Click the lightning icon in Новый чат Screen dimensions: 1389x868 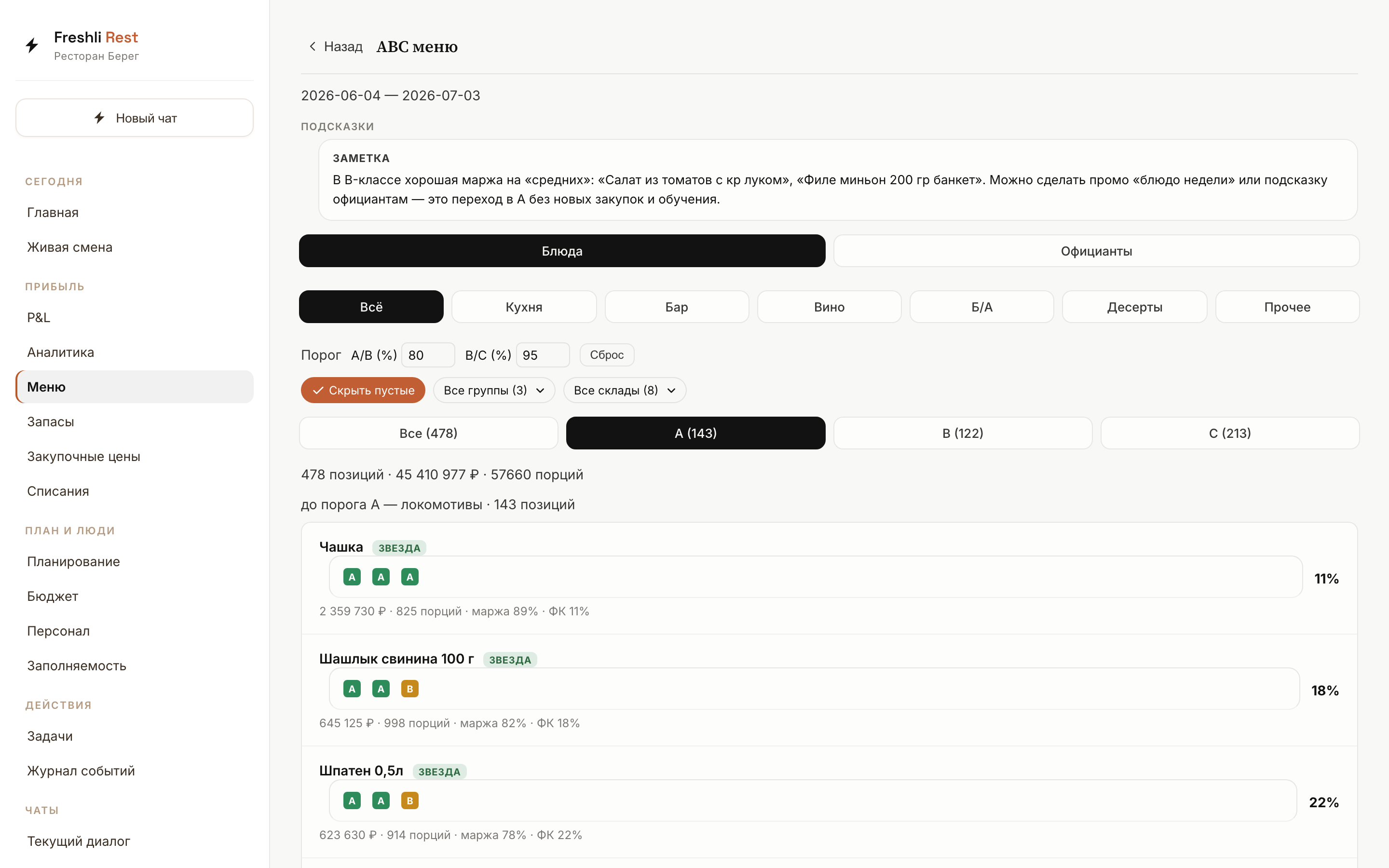99,118
